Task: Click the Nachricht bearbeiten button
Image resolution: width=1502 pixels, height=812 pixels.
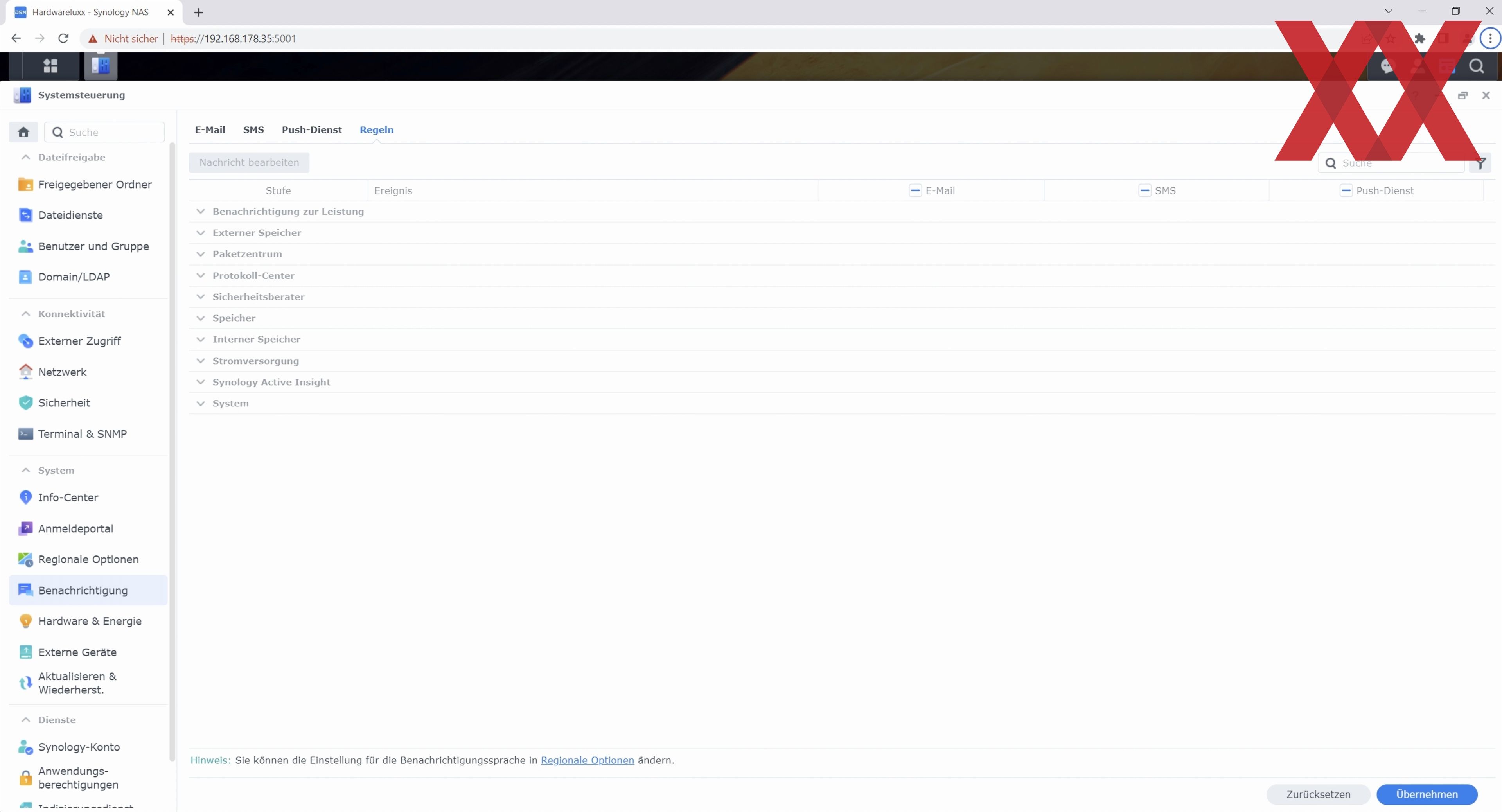Action: pyautogui.click(x=249, y=163)
